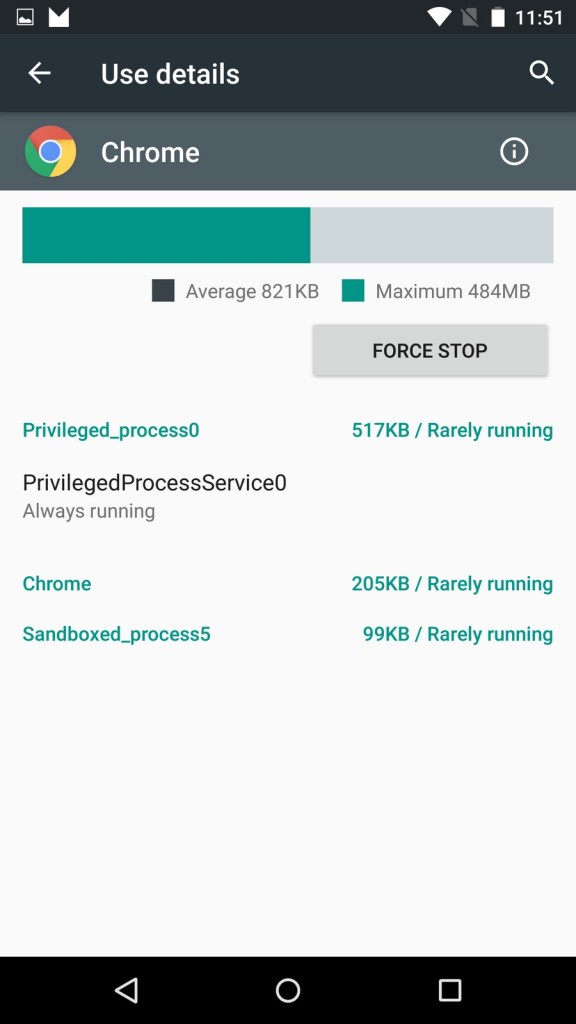Tap the Wi-Fi status icon
This screenshot has width=576, height=1024.
click(x=439, y=18)
